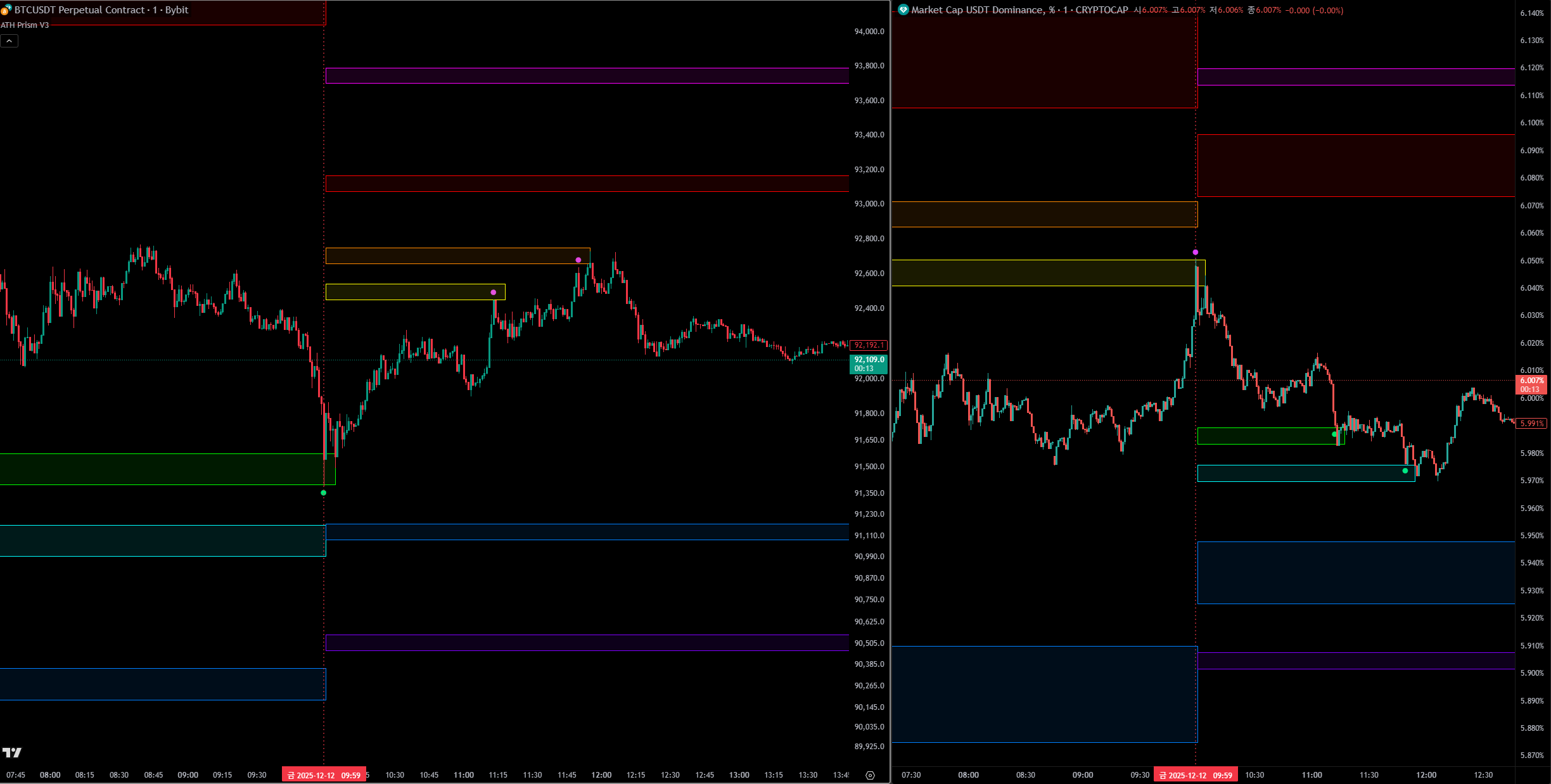Click green dot below BTC green zone
Image resolution: width=1551 pixels, height=784 pixels.
[x=324, y=493]
